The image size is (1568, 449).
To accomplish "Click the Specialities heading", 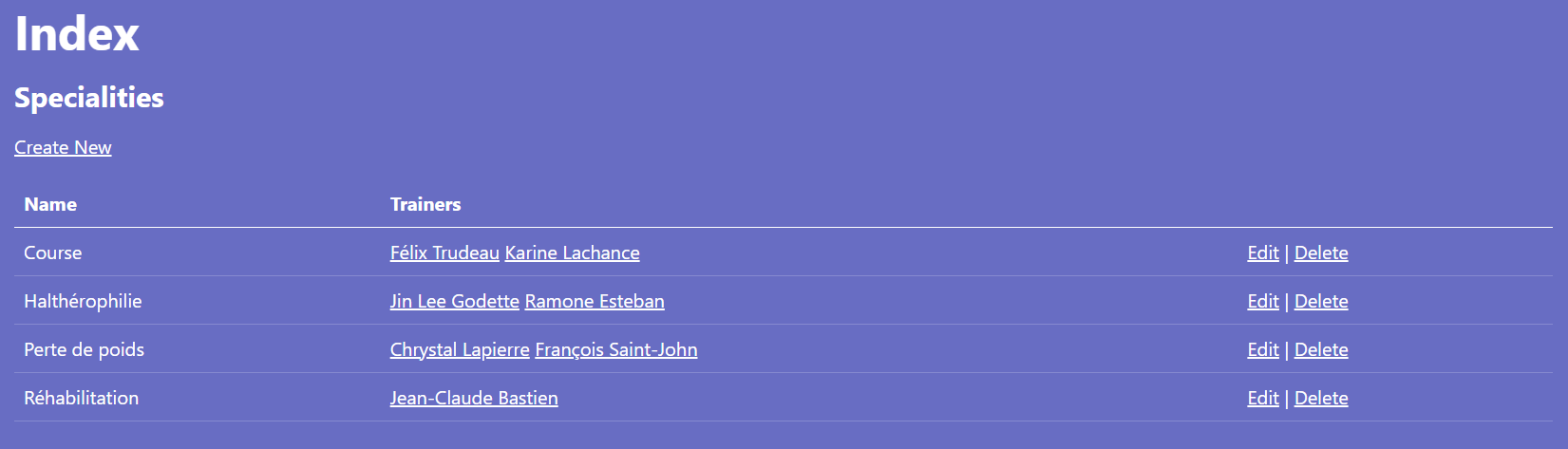I will pyautogui.click(x=89, y=98).
